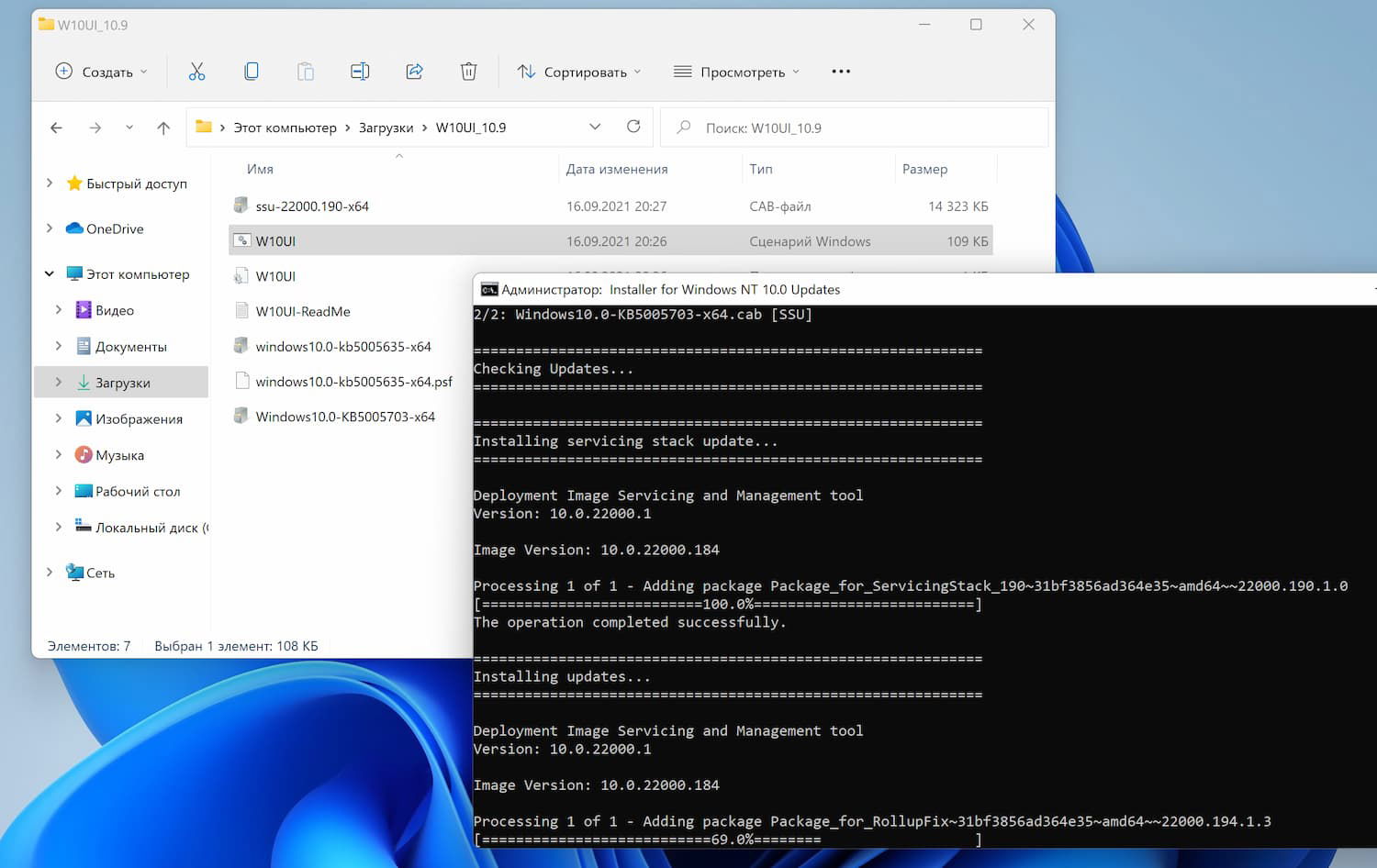Click the kb5005635-x64.psf file icon
1377x868 pixels.
241,381
